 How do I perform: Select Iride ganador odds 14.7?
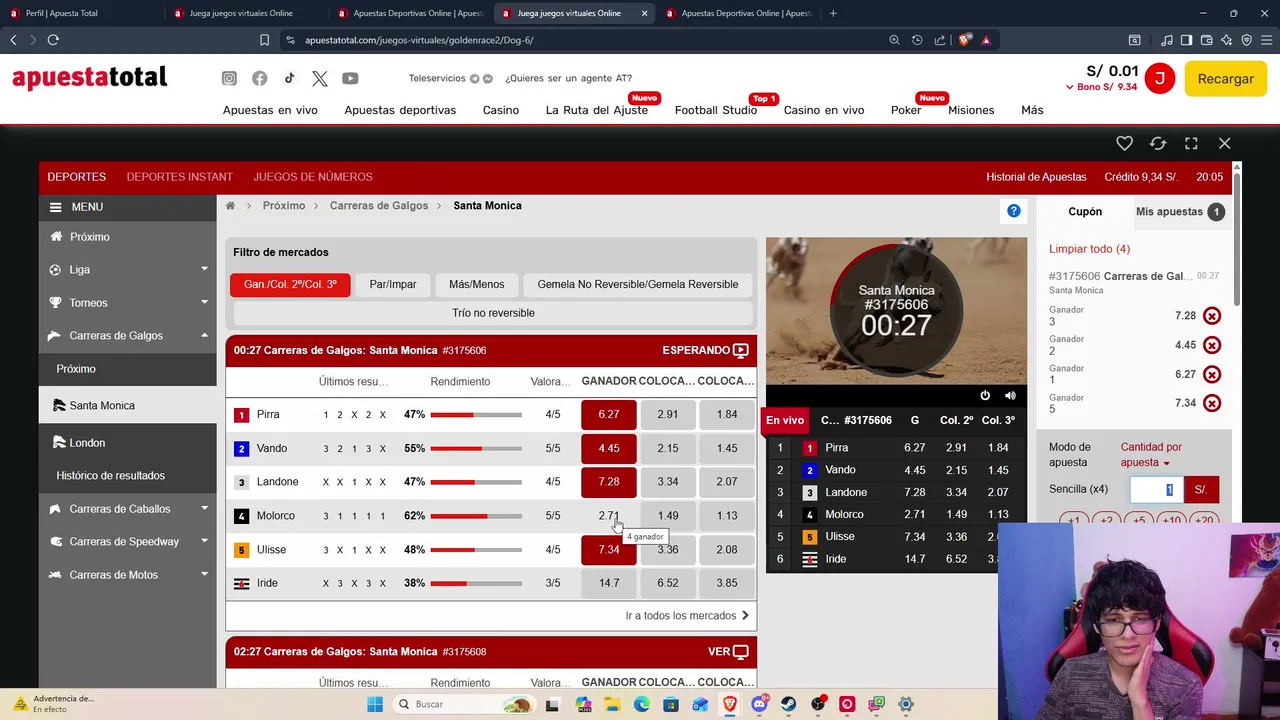pyautogui.click(x=609, y=583)
